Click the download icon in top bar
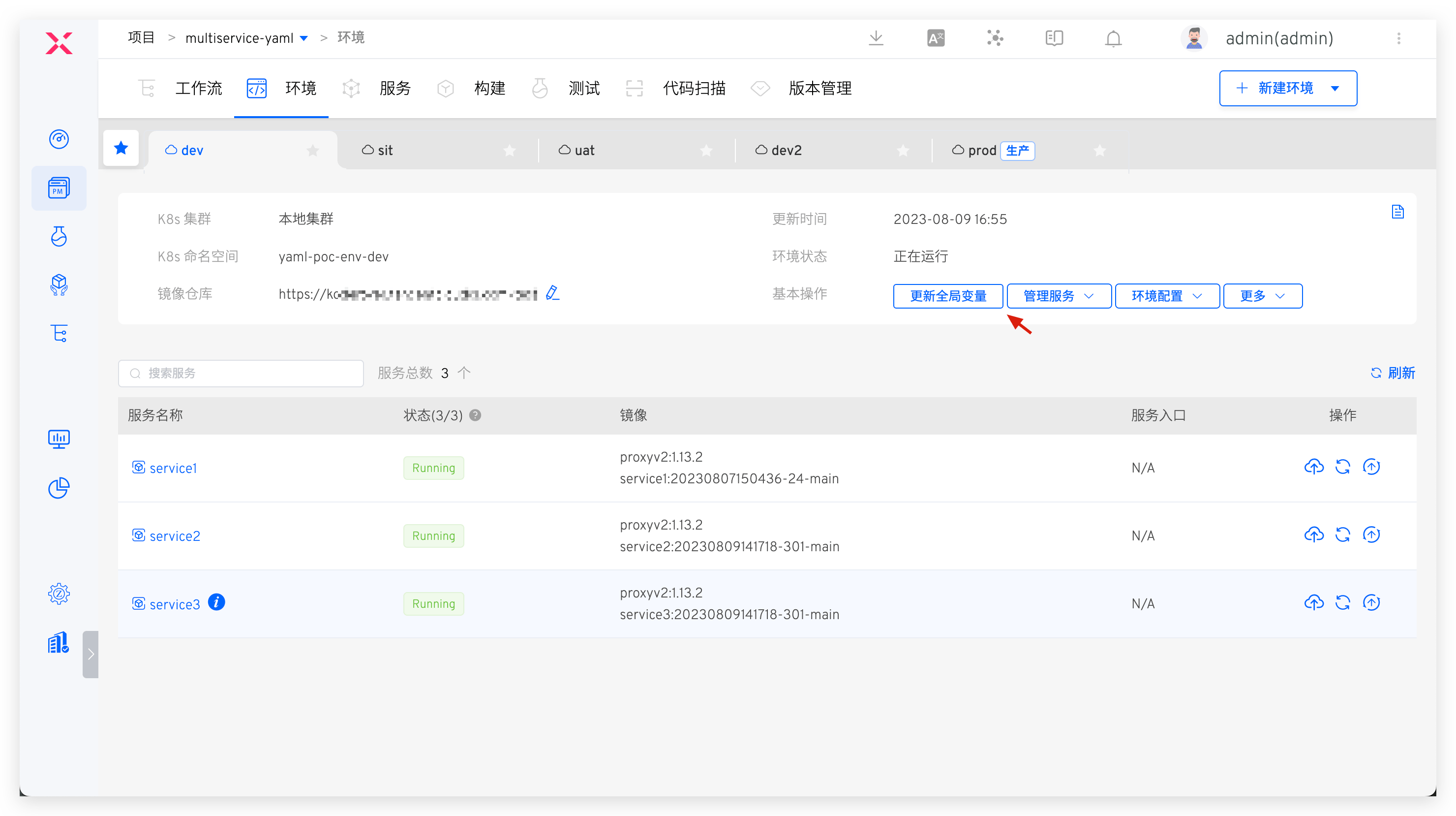This screenshot has width=1456, height=816. (x=876, y=38)
